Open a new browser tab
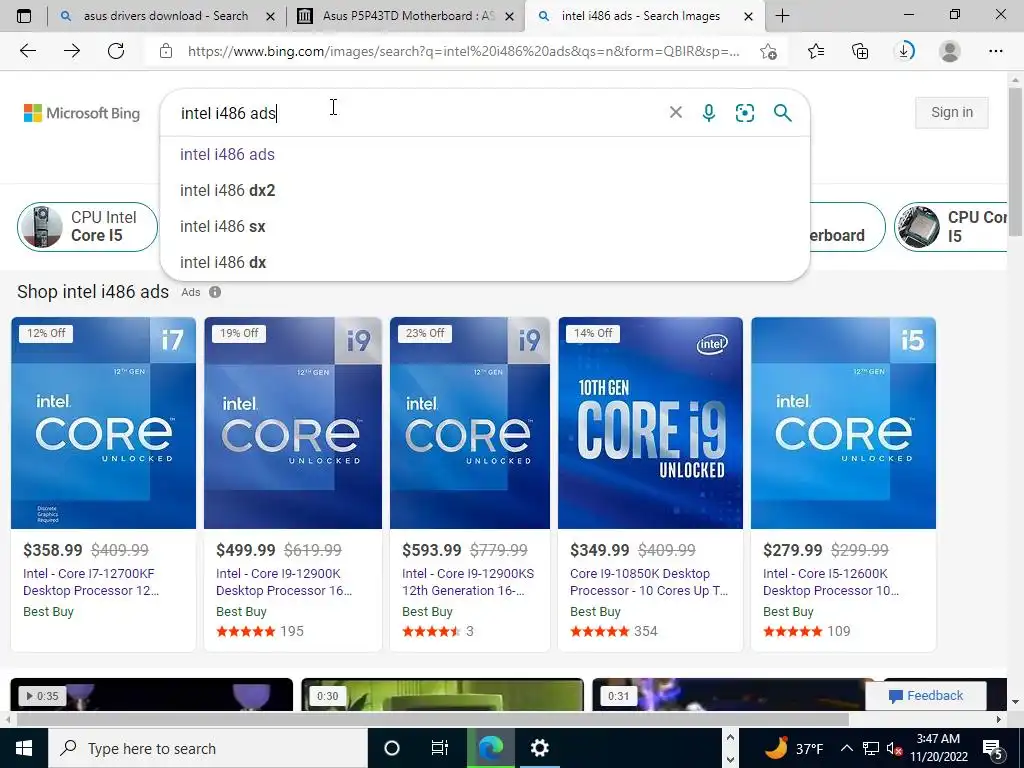Image resolution: width=1024 pixels, height=768 pixels. click(782, 16)
